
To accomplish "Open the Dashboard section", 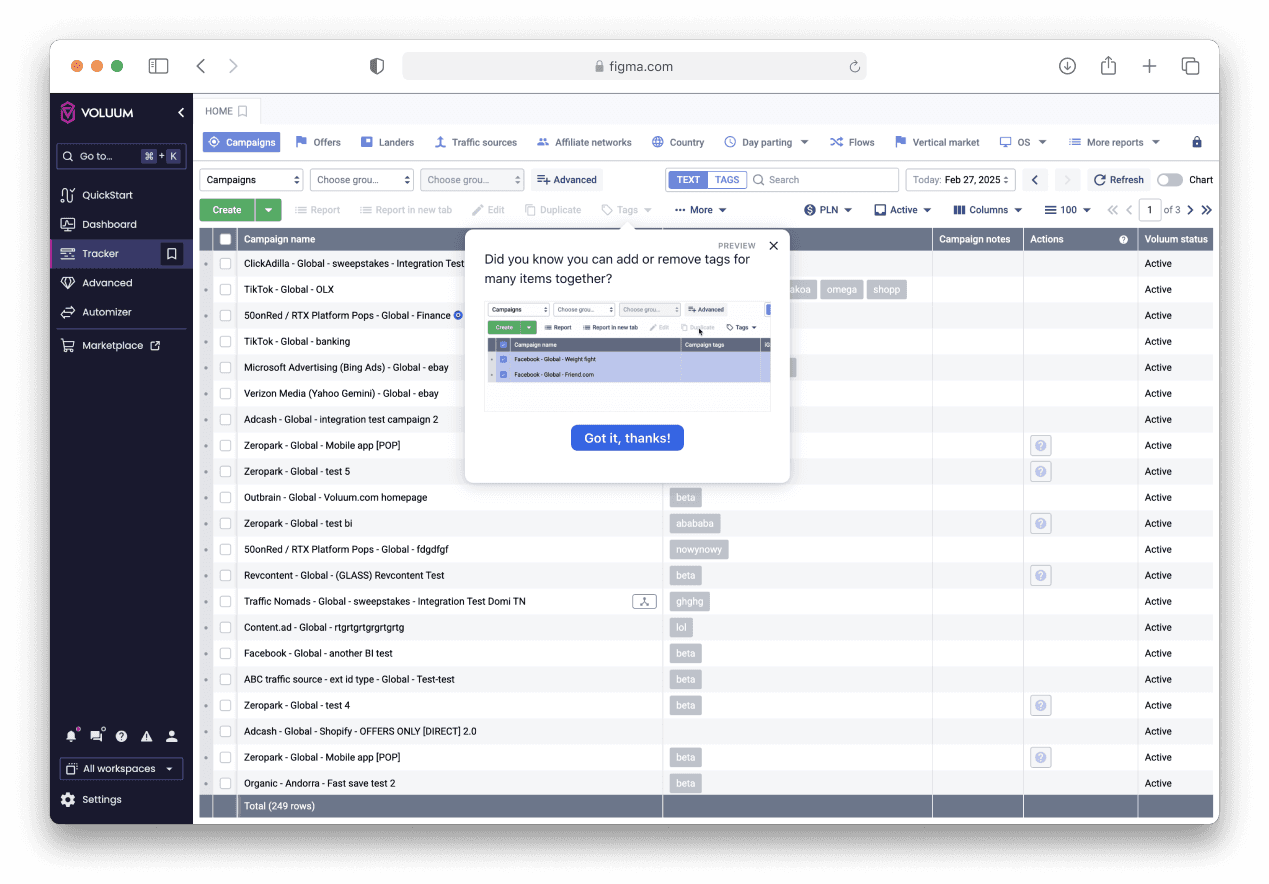I will (98, 224).
